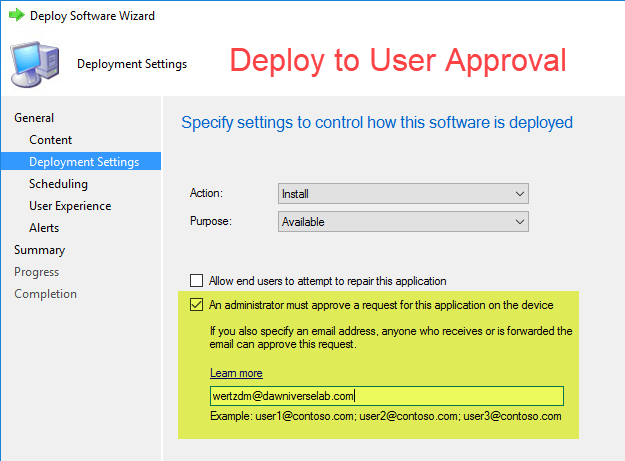625x461 pixels.
Task: Go to the Content wizard page
Action: coord(51,140)
